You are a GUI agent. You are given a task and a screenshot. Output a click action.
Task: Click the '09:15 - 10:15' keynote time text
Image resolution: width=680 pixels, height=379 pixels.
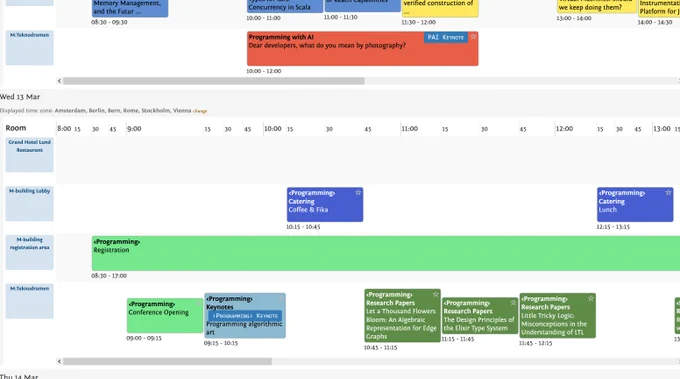221,343
